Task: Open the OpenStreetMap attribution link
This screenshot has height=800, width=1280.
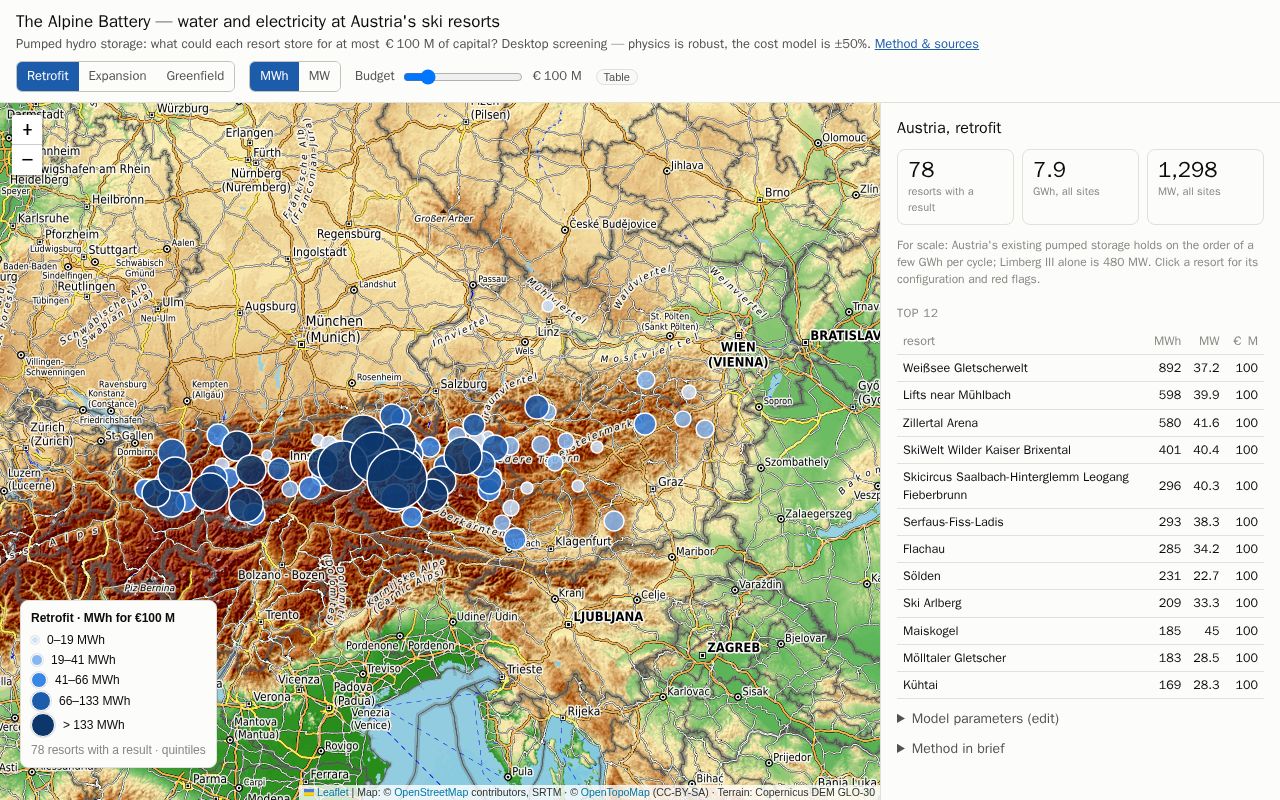Action: coord(430,792)
